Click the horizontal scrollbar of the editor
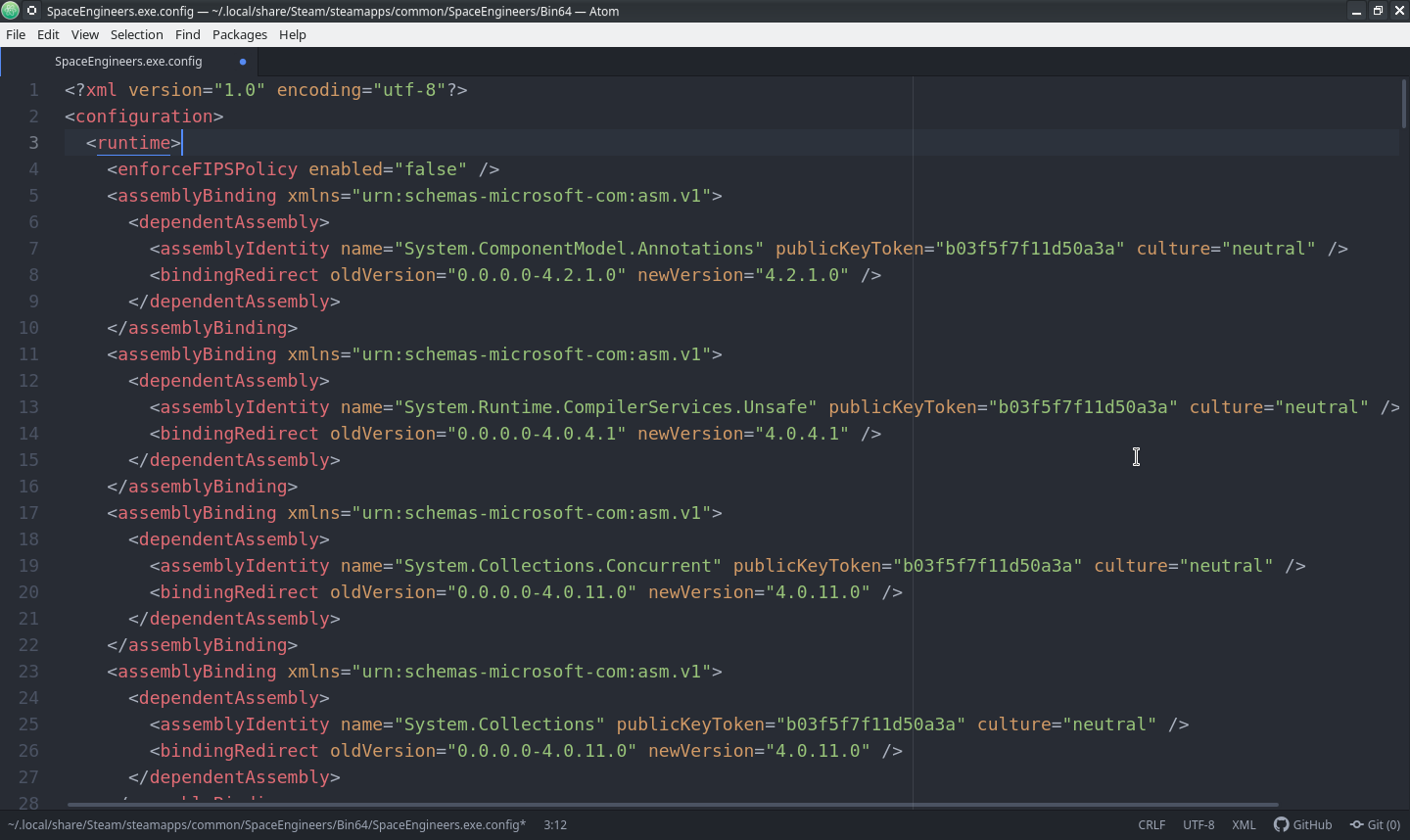This screenshot has width=1410, height=840. tap(673, 805)
